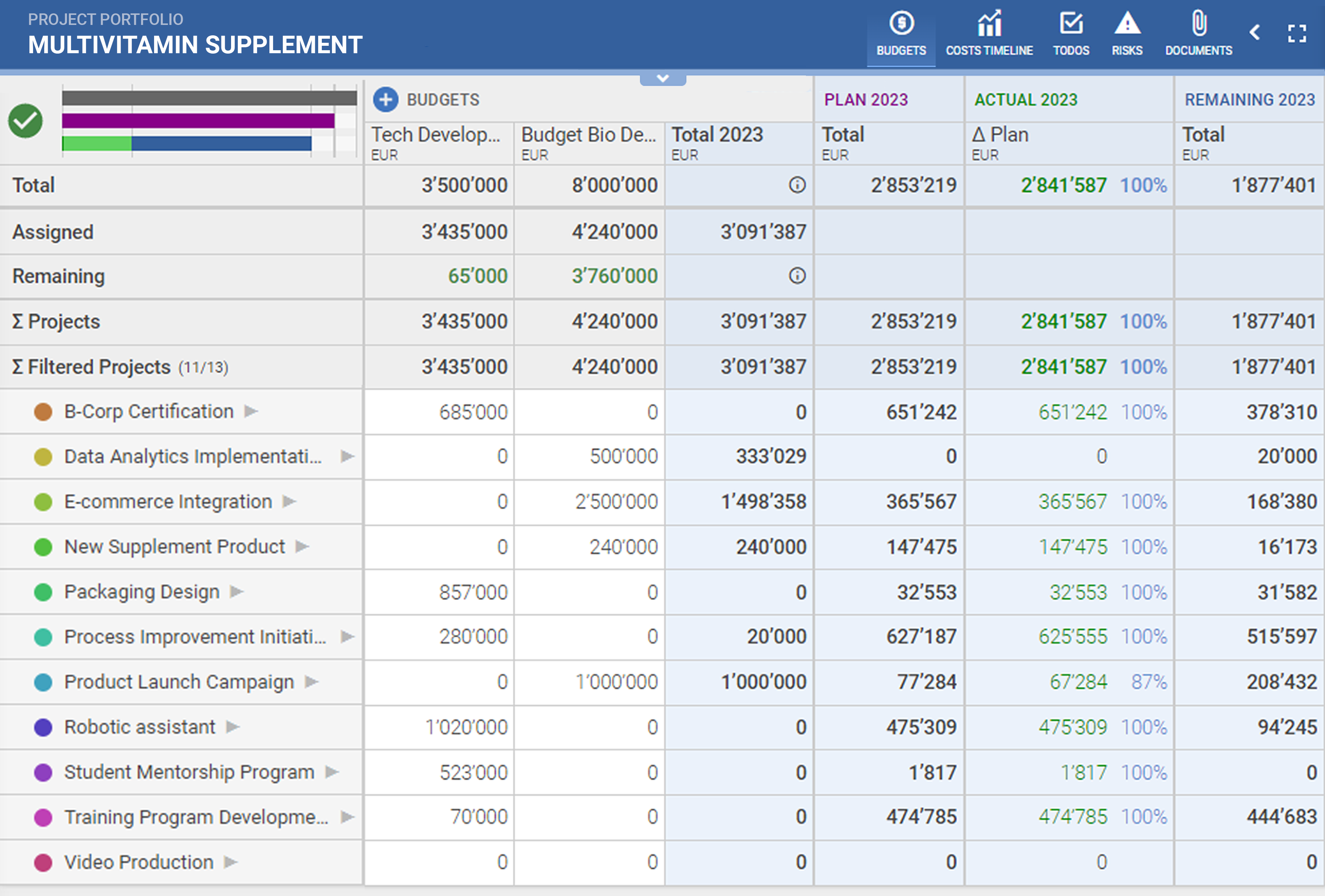This screenshot has width=1325, height=896.
Task: Select the Σ Filtered Projects row label
Action: point(120,367)
